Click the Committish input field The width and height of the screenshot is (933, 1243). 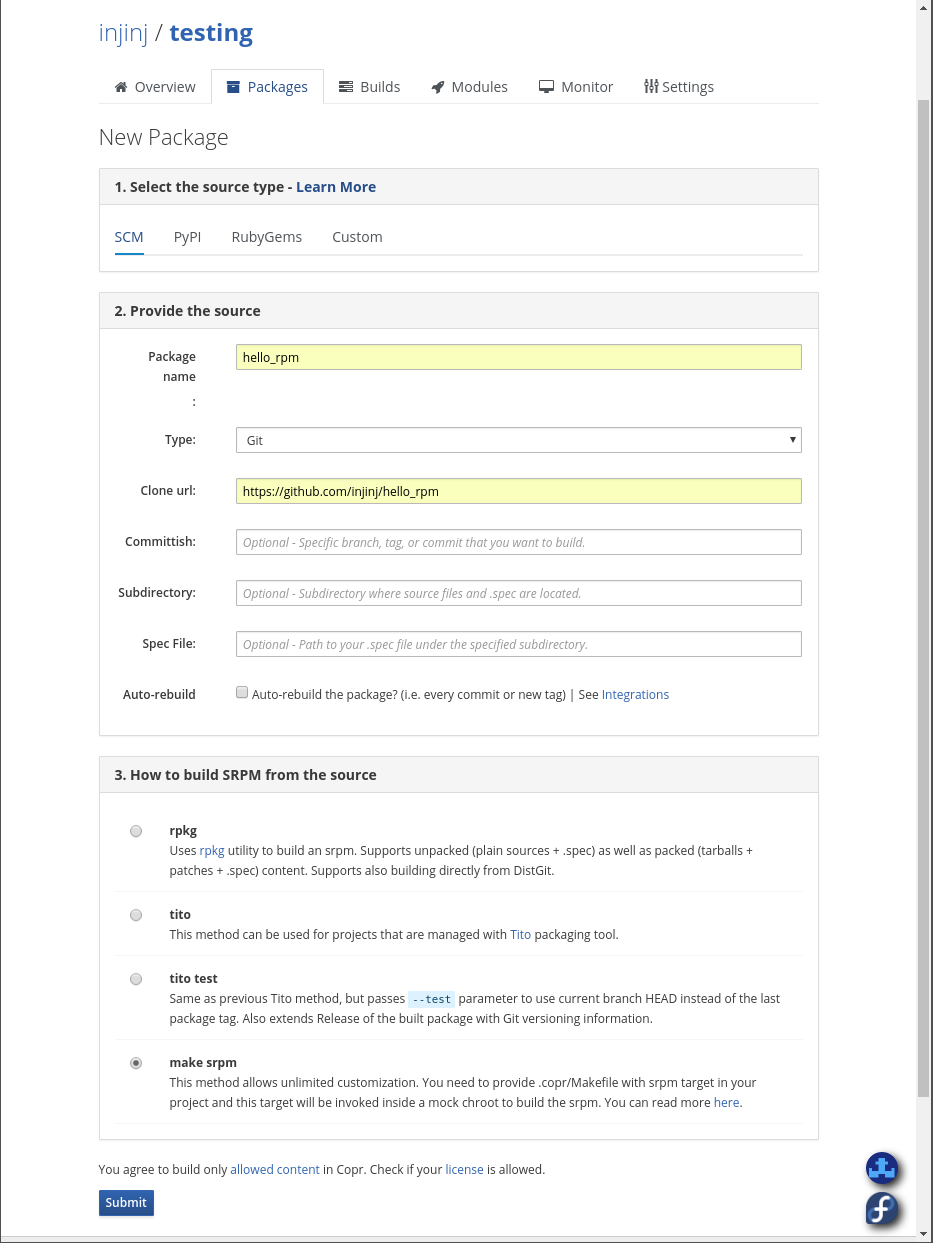[x=519, y=542]
